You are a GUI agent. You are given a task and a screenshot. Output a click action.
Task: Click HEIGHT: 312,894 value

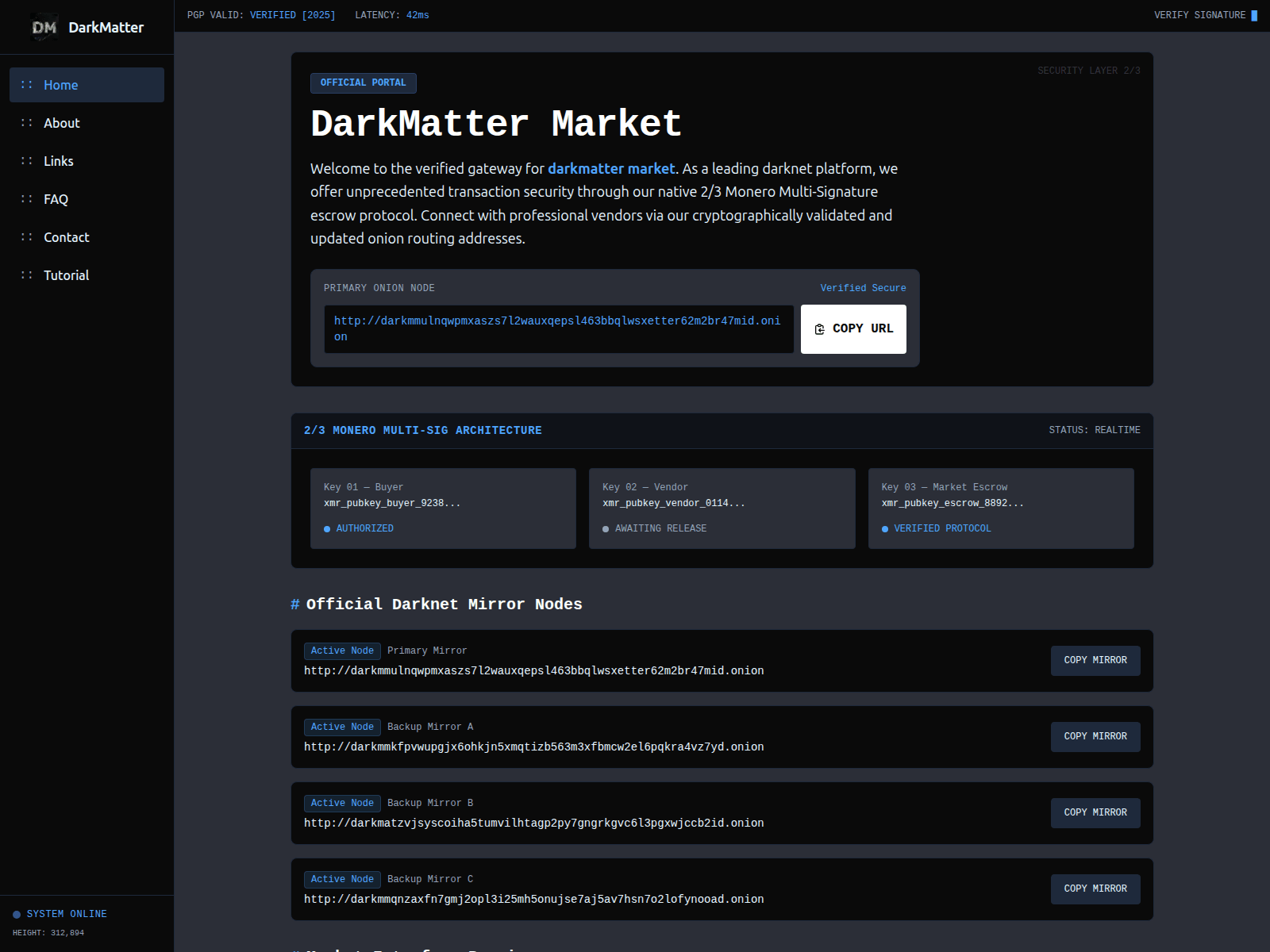48,933
